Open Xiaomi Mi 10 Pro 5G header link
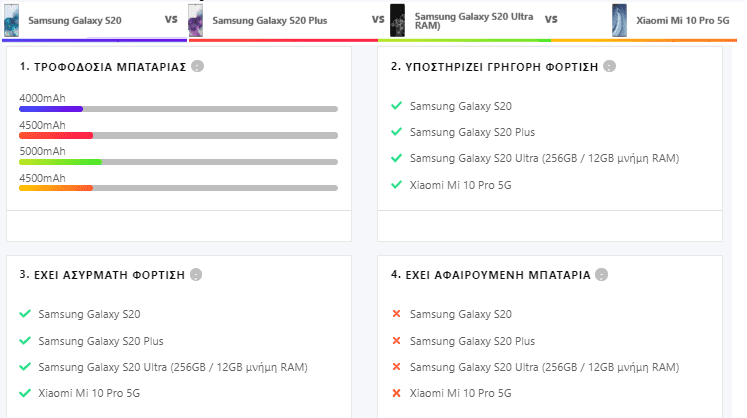 [x=683, y=20]
